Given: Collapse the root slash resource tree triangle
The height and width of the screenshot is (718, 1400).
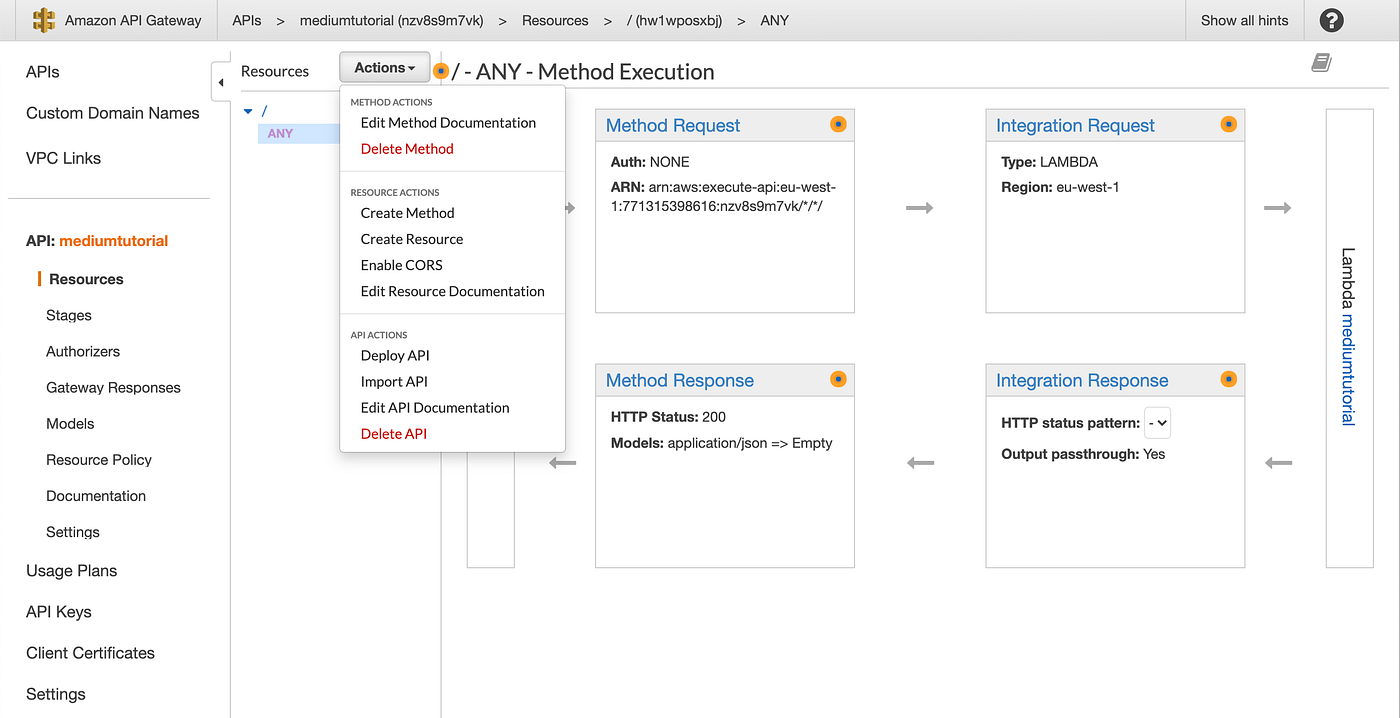Looking at the screenshot, I should pyautogui.click(x=249, y=111).
